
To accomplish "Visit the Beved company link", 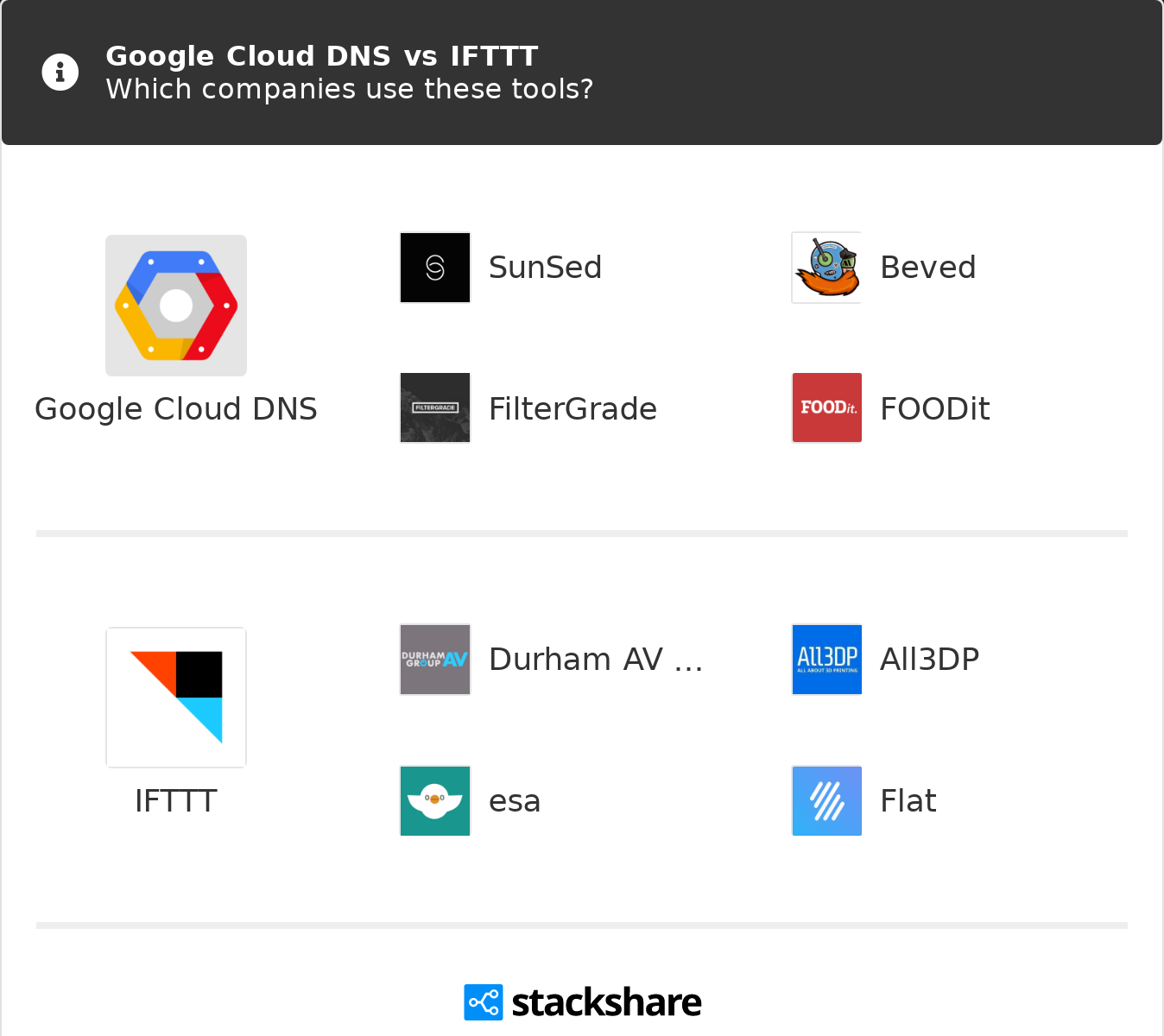I will [x=928, y=268].
